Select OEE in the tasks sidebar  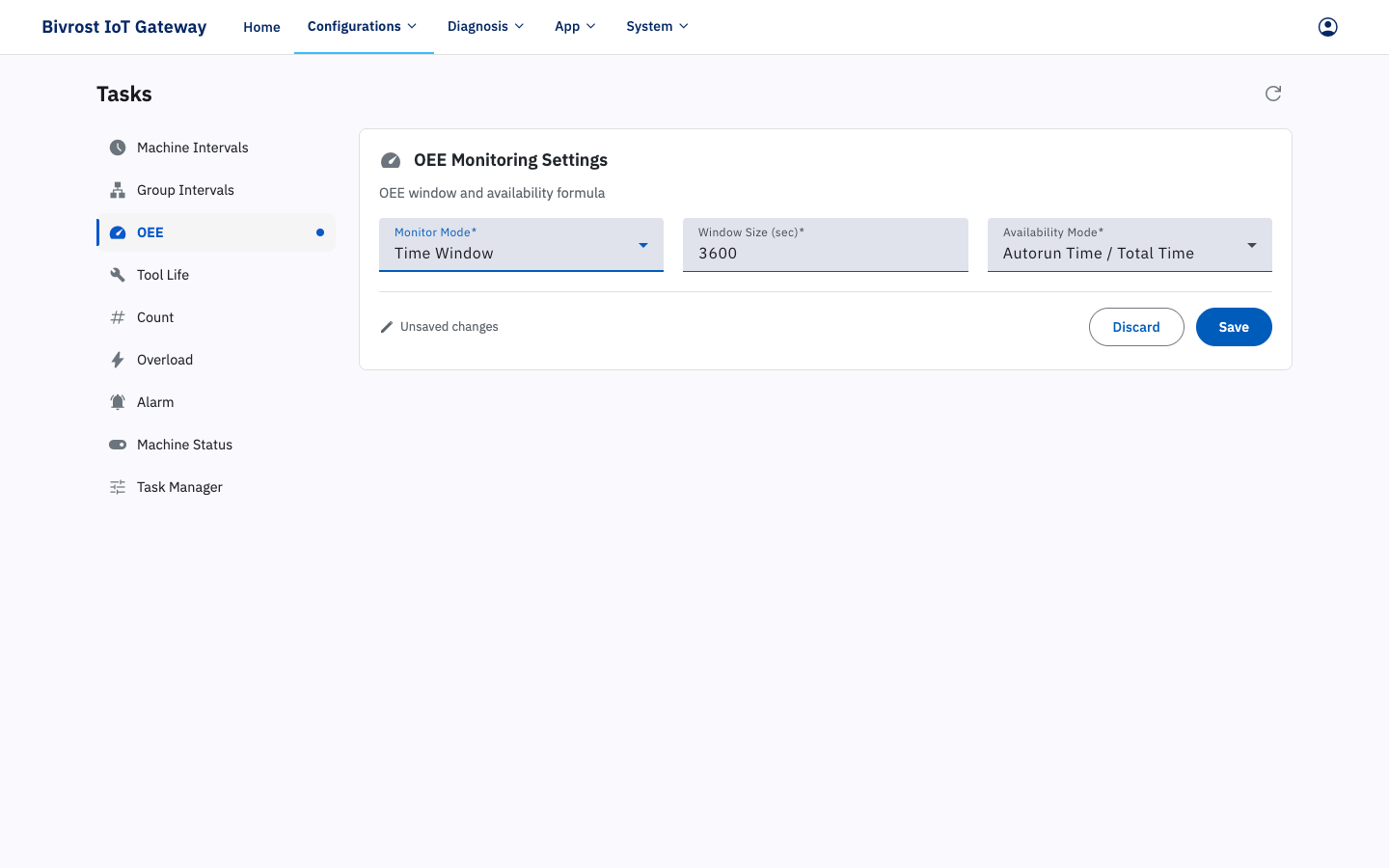pos(216,232)
